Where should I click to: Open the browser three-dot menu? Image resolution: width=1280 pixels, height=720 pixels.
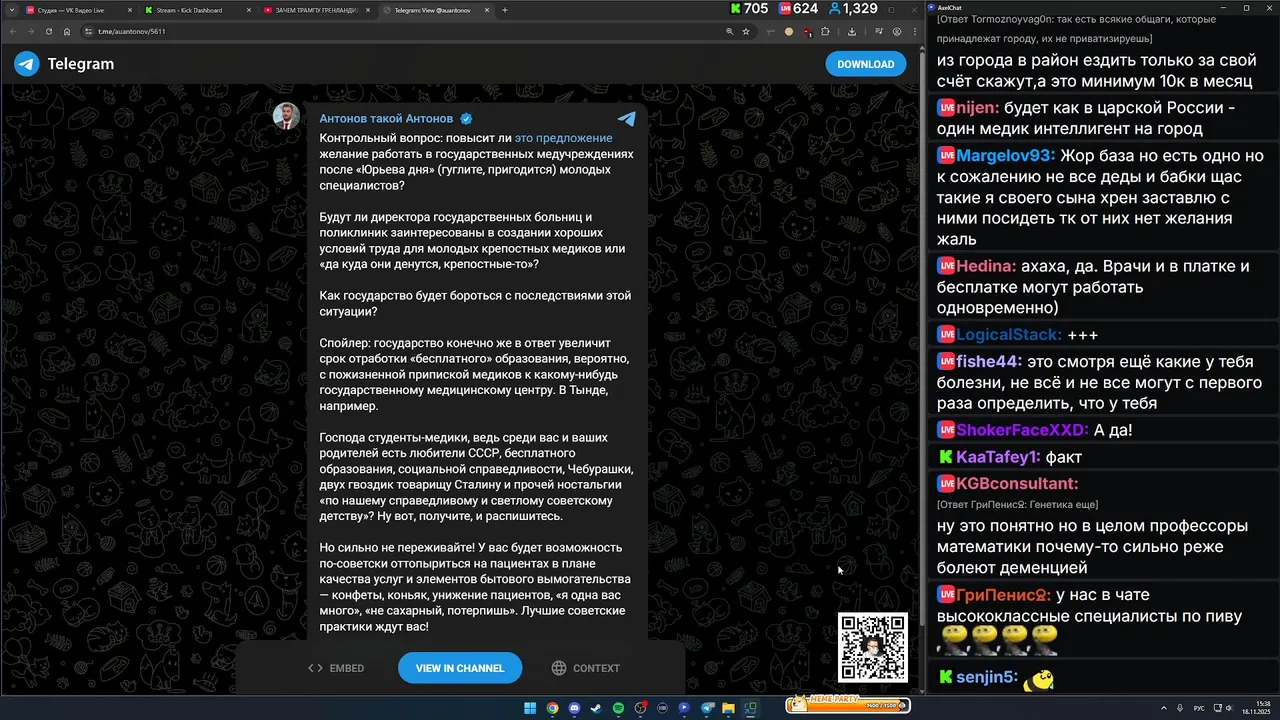[x=915, y=31]
